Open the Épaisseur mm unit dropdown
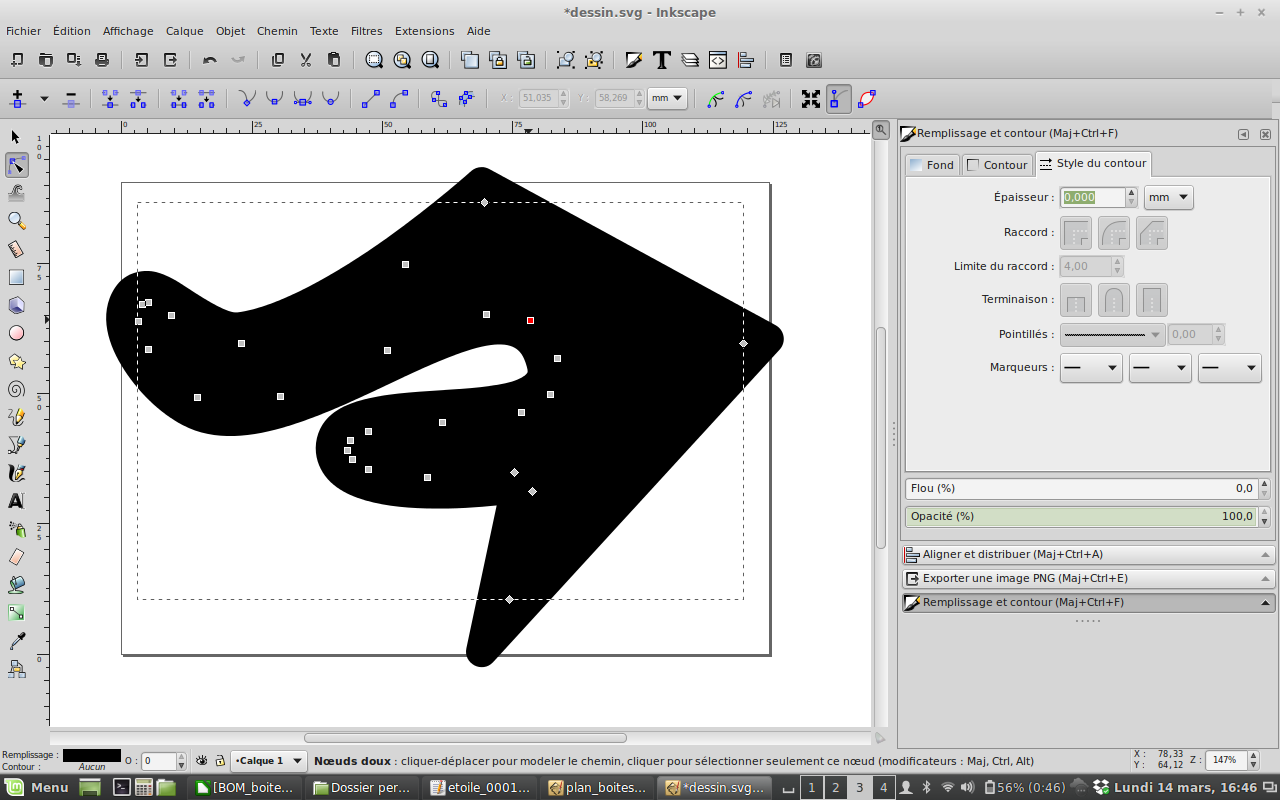This screenshot has width=1280, height=800. click(1169, 198)
